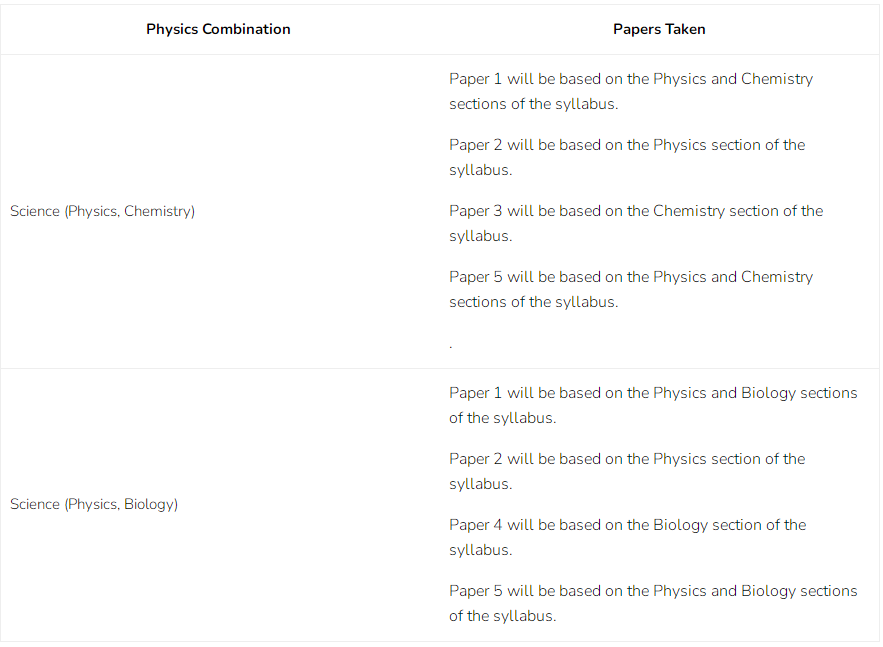Click 'sections of the syllabus.' under first Paper 1
883x647 pixels.
[x=533, y=104]
